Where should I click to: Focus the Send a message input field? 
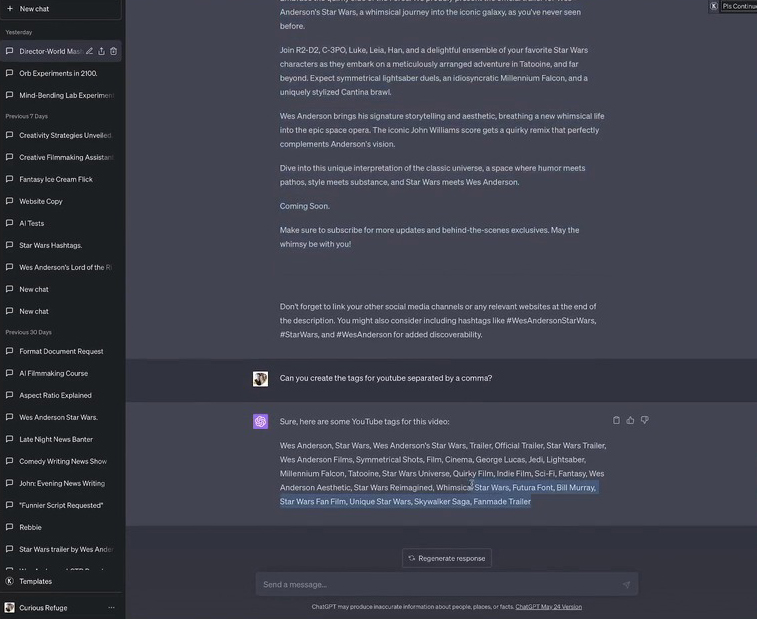pos(447,584)
